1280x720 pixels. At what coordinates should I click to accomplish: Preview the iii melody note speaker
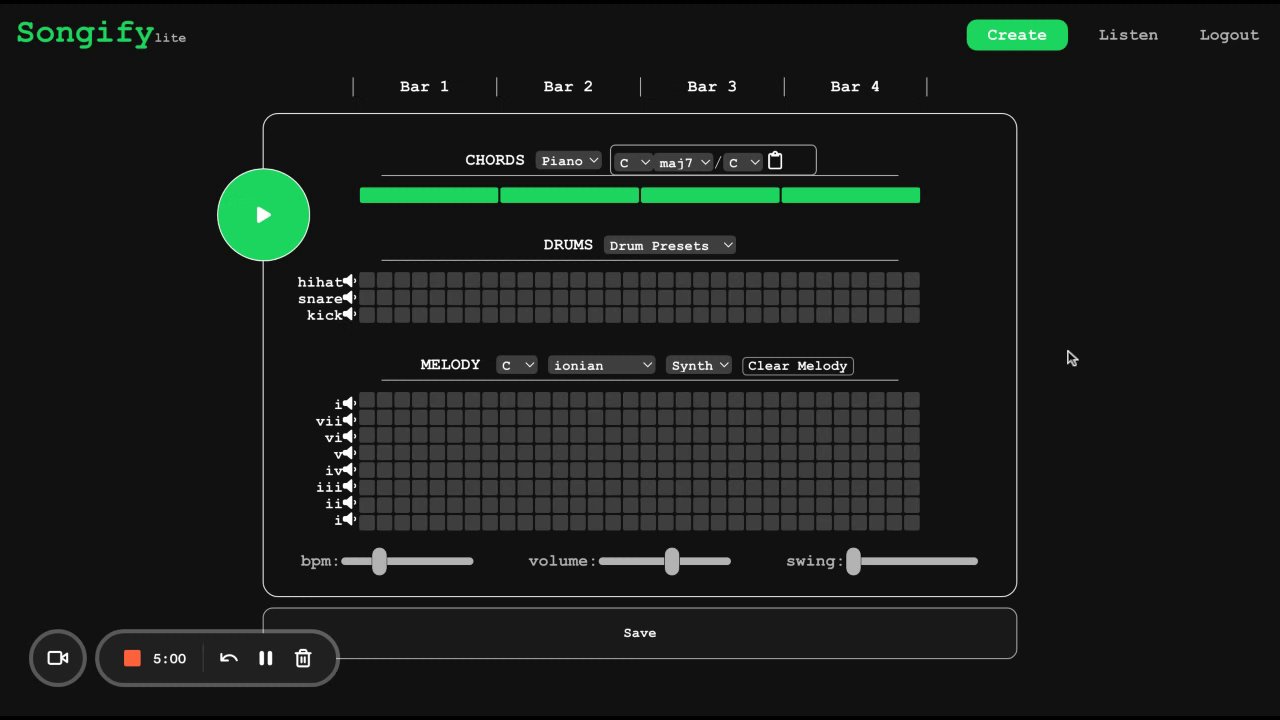tap(349, 487)
